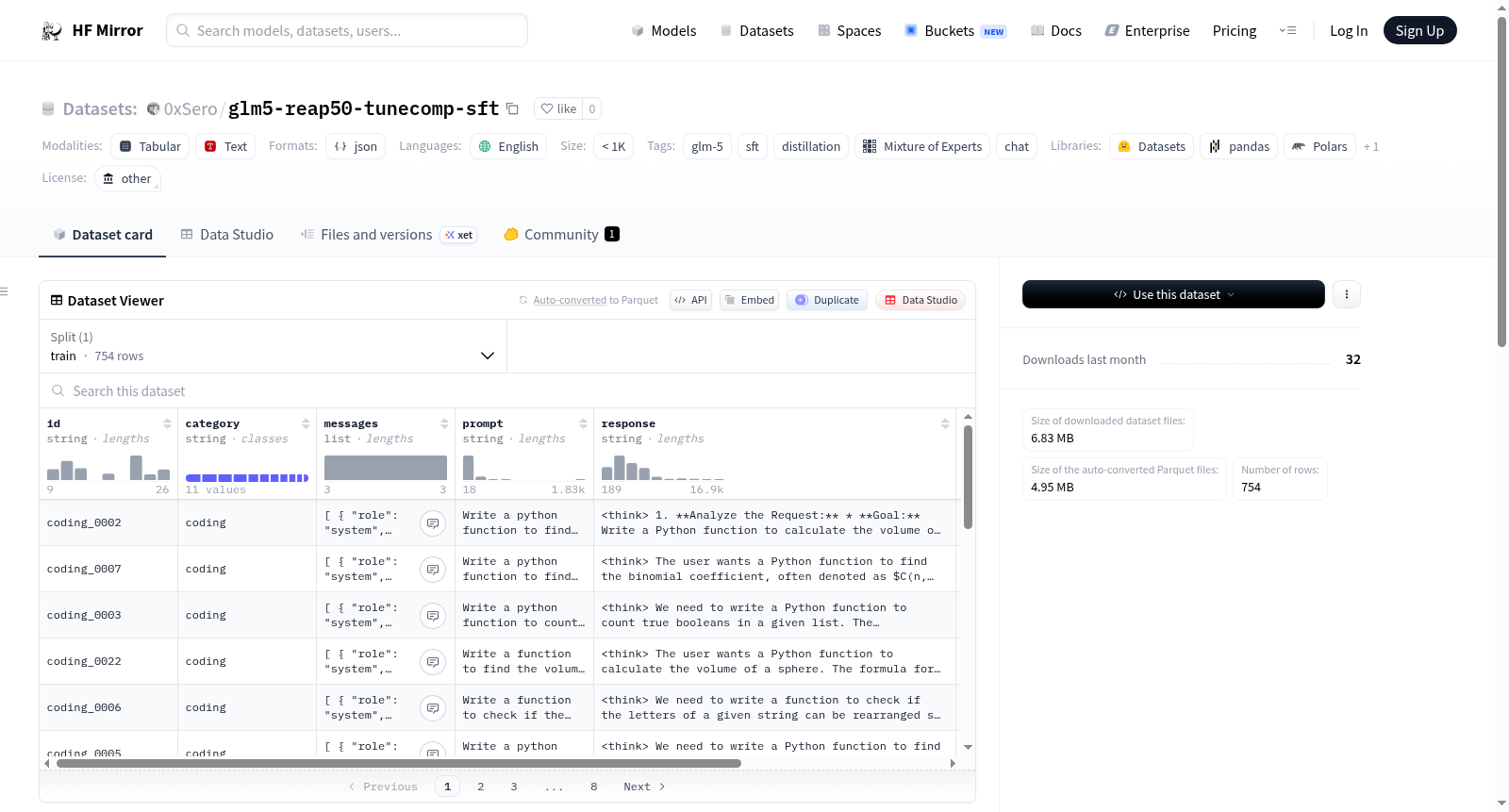Image resolution: width=1509 pixels, height=812 pixels.
Task: Sort by the id column arrows
Action: point(167,423)
